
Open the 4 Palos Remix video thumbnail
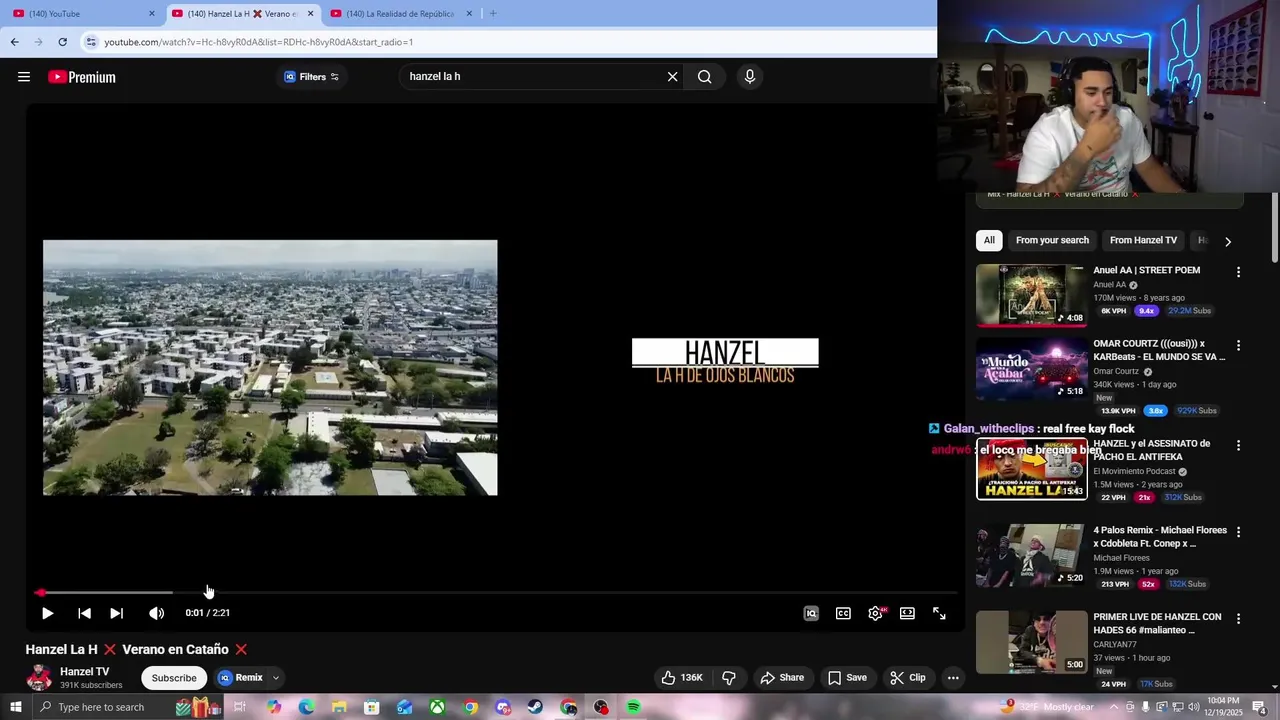tap(1031, 555)
